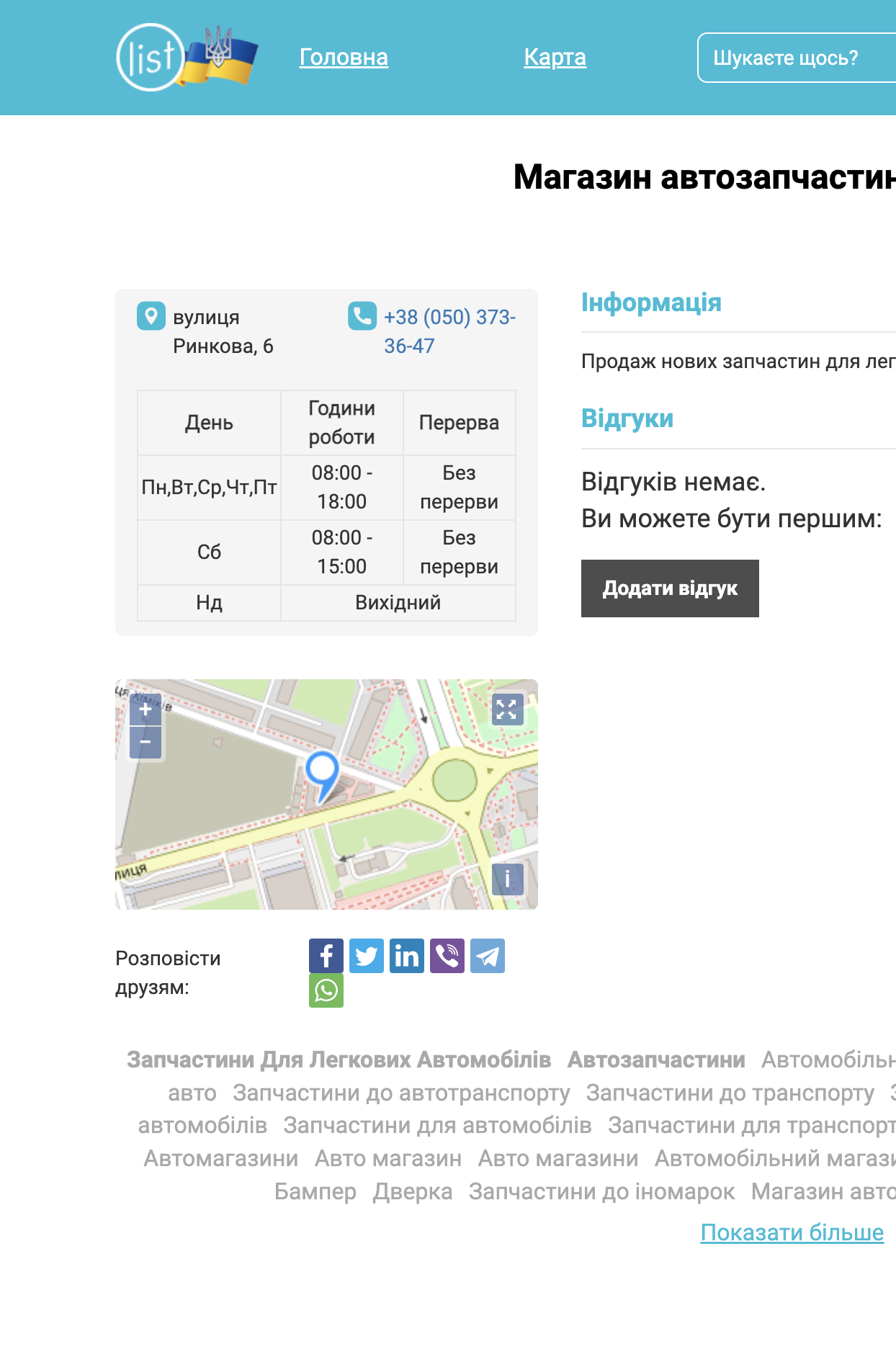Screen dimensions: 896x1352
Task: Click table cell Пн,Вт,Ср,Чт,Пт
Action: click(x=209, y=488)
